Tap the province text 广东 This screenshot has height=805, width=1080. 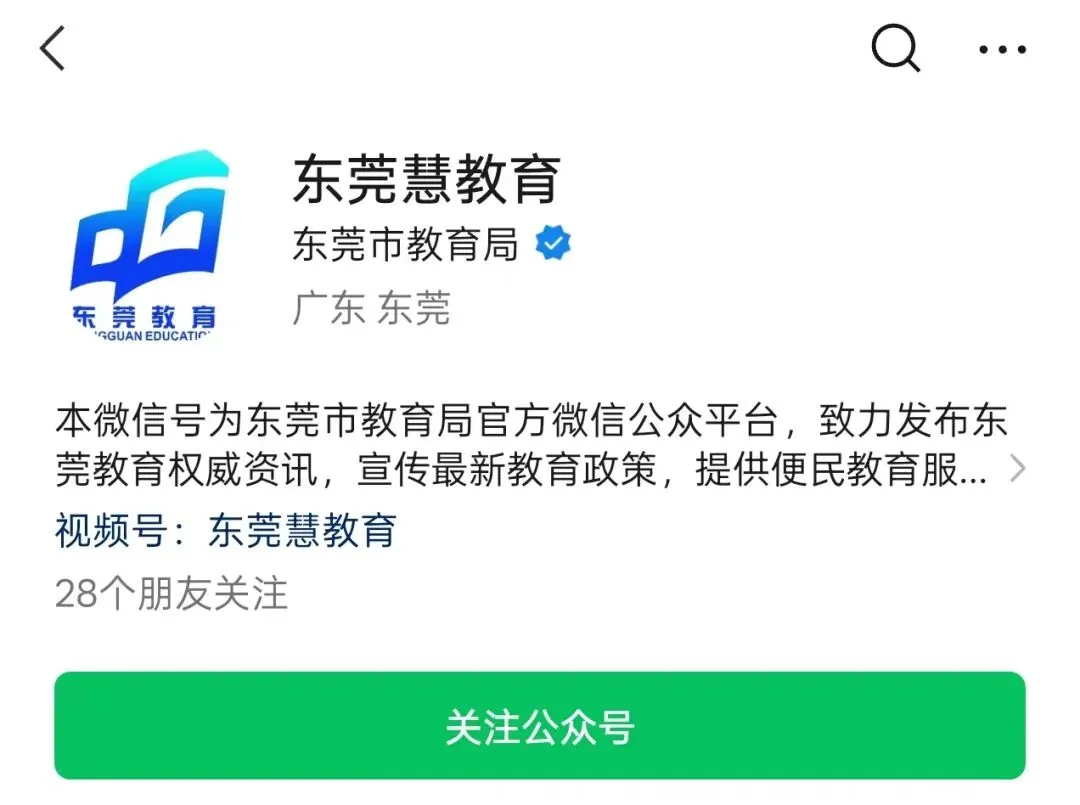(329, 308)
